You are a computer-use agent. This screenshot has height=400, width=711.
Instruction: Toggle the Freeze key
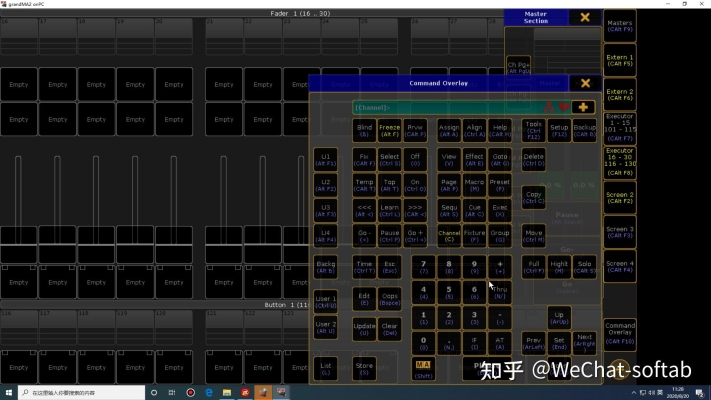(390, 130)
